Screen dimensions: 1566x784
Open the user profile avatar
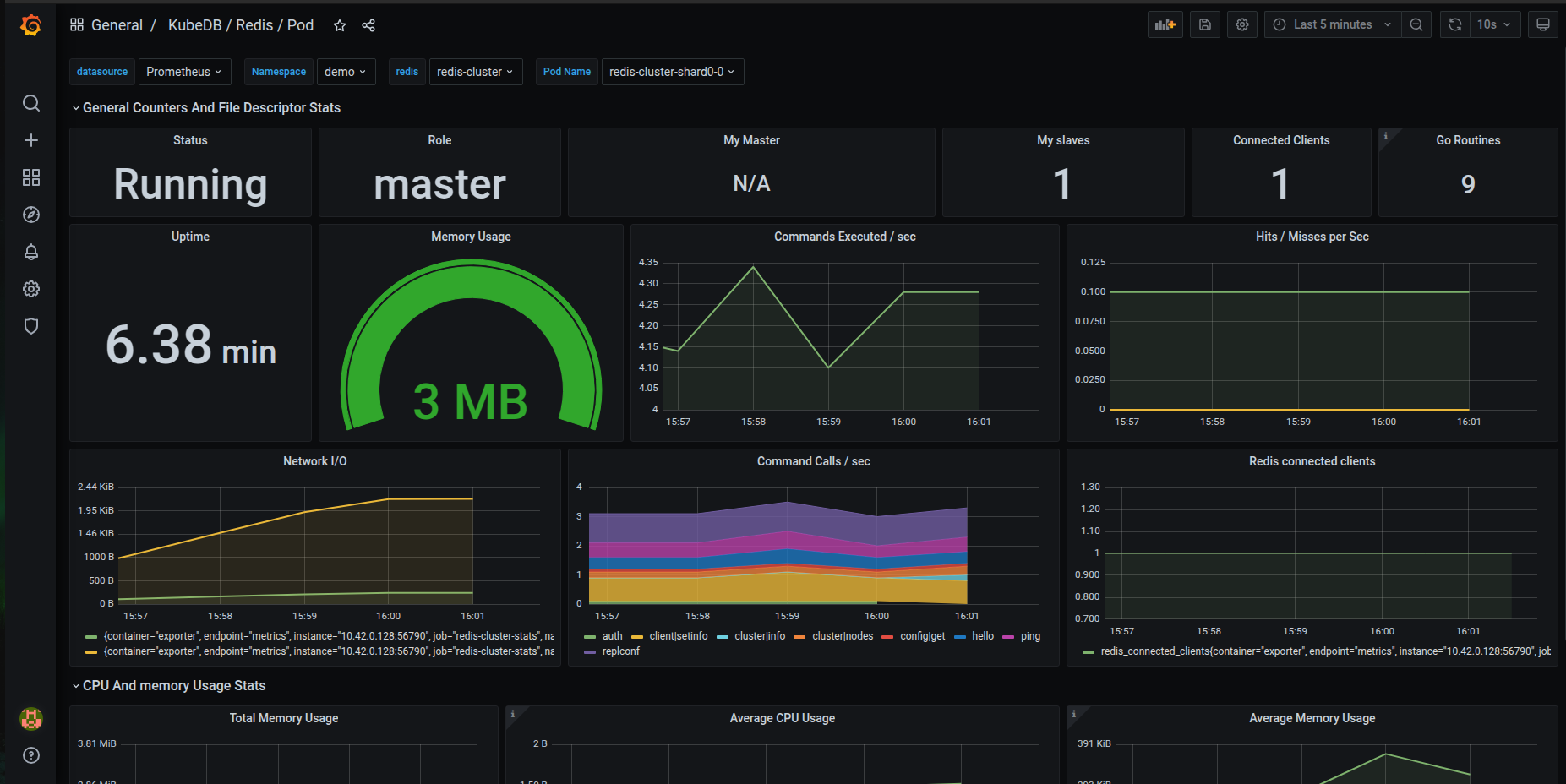pos(31,719)
